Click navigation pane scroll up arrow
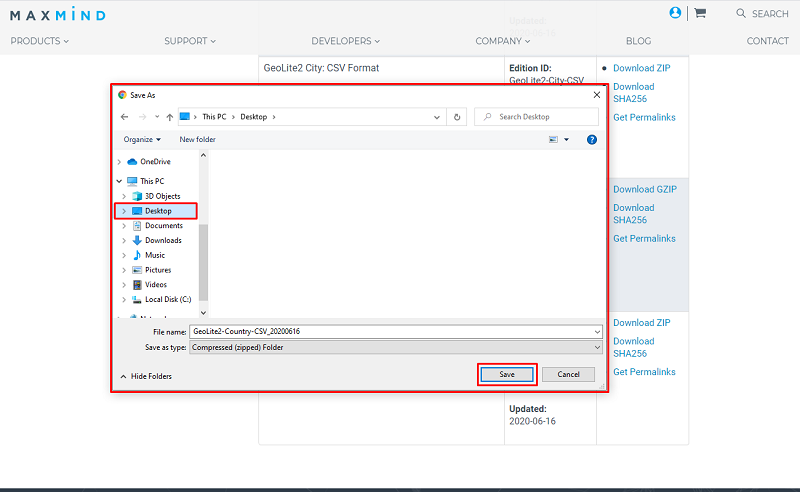 (x=203, y=155)
